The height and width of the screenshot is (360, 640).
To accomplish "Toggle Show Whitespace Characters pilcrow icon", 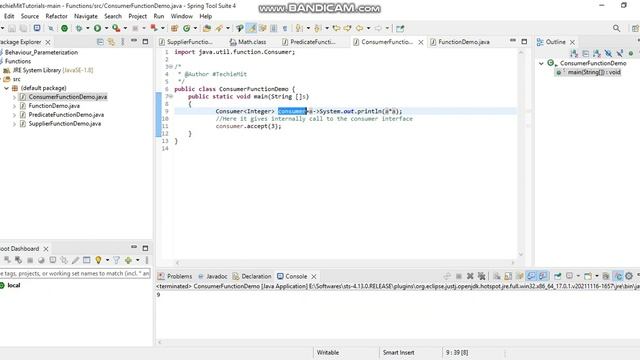I will pyautogui.click(x=285, y=28).
